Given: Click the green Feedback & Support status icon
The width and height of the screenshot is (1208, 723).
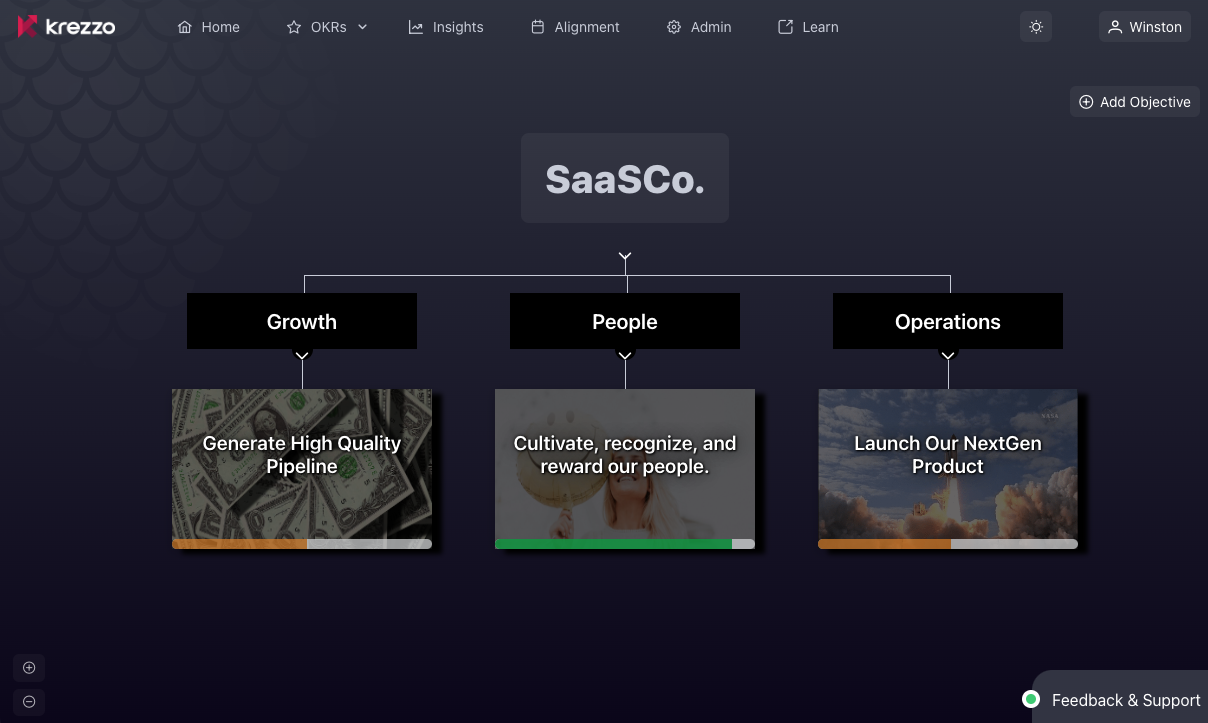Looking at the screenshot, I should (1031, 699).
